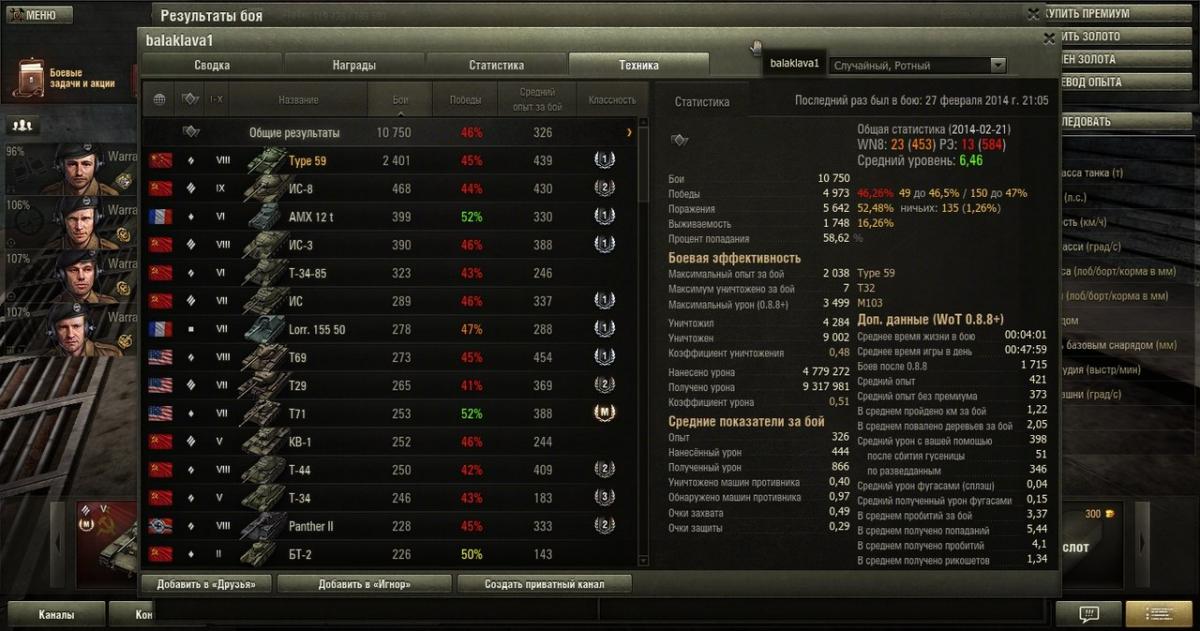This screenshot has height=631, width=1200.
Task: Sort by nation globe column icon
Action: pos(159,99)
